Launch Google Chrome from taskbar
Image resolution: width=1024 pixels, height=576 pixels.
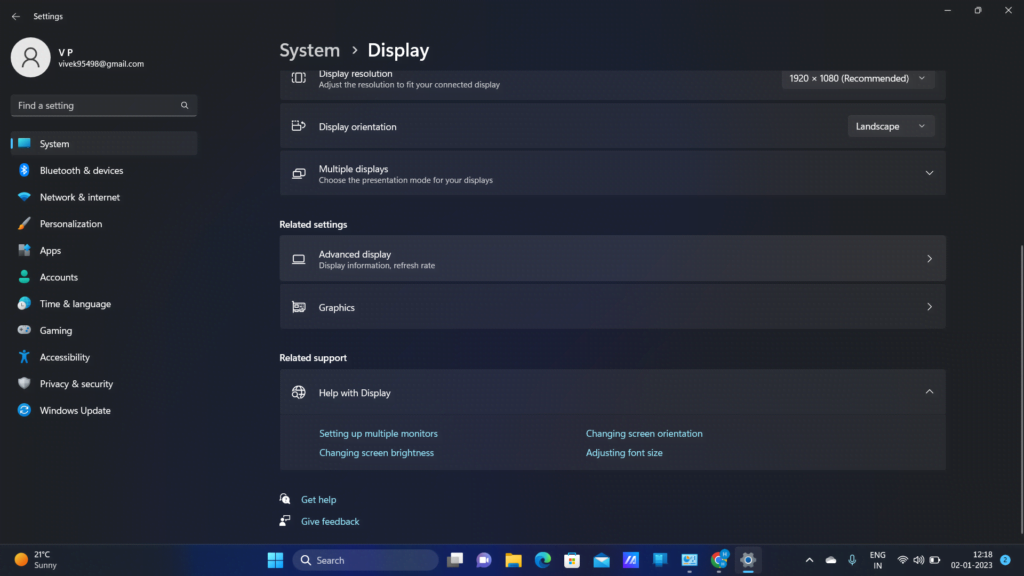[x=719, y=560]
